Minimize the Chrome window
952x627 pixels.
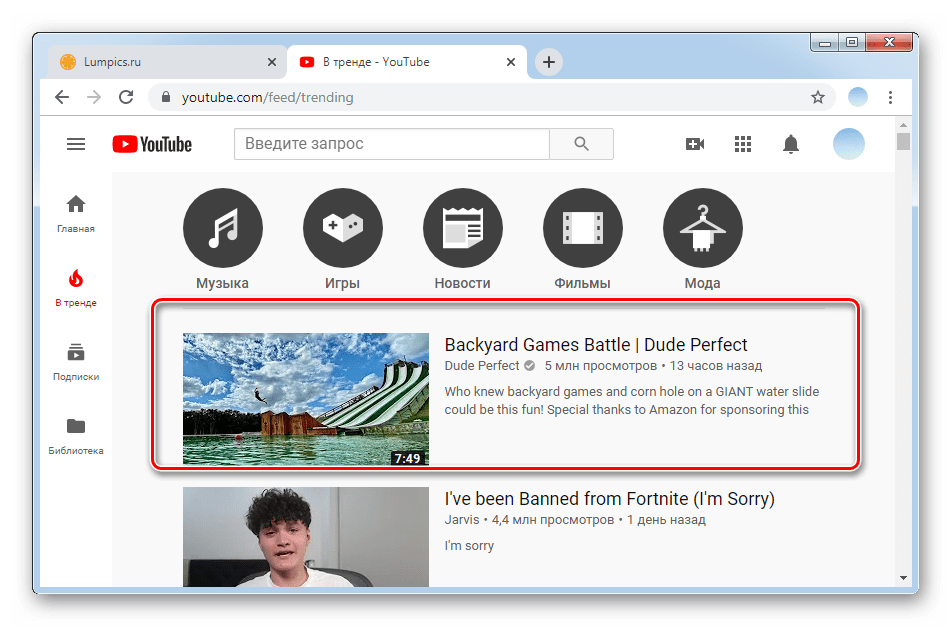[824, 42]
